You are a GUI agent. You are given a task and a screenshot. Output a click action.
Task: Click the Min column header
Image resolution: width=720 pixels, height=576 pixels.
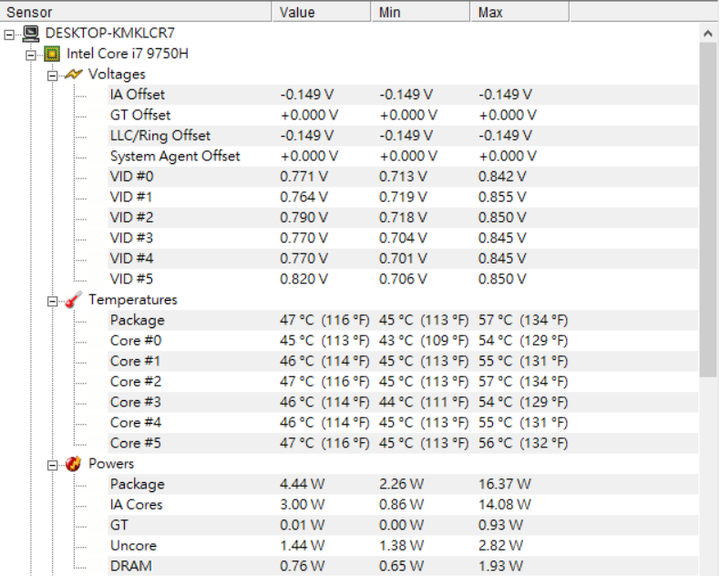(421, 12)
